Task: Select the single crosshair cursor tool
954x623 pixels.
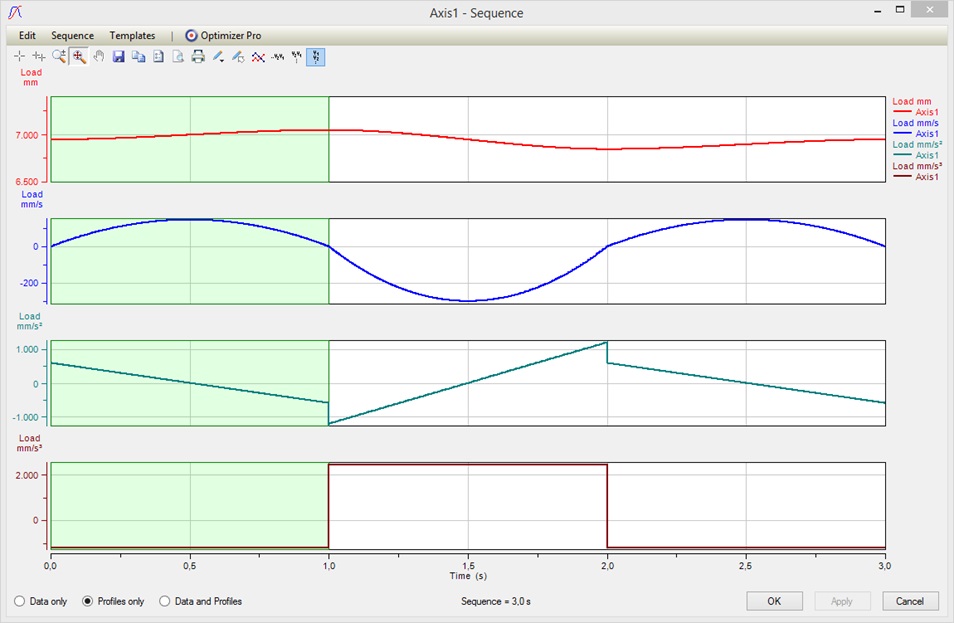Action: [x=20, y=57]
